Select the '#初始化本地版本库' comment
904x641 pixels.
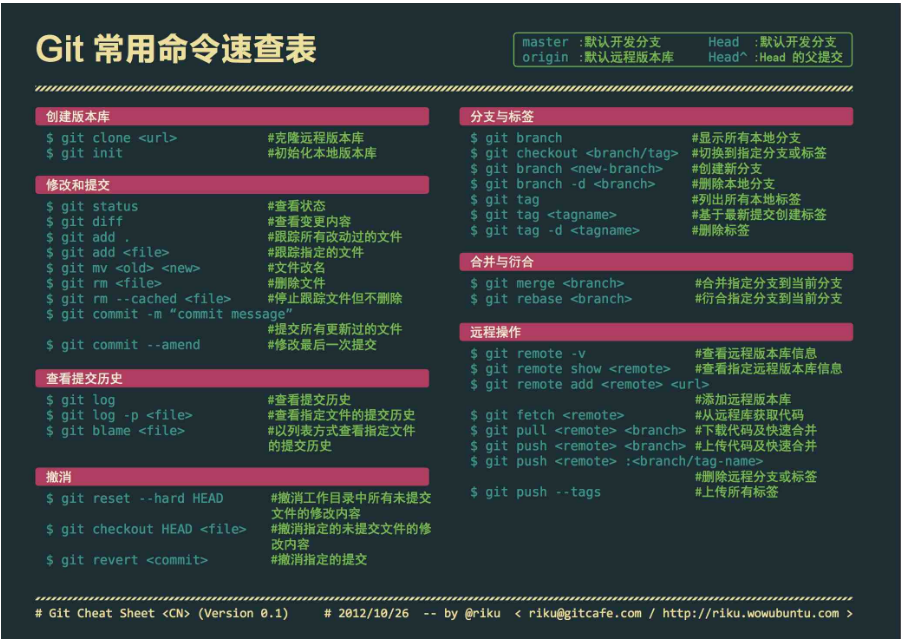(x=322, y=153)
